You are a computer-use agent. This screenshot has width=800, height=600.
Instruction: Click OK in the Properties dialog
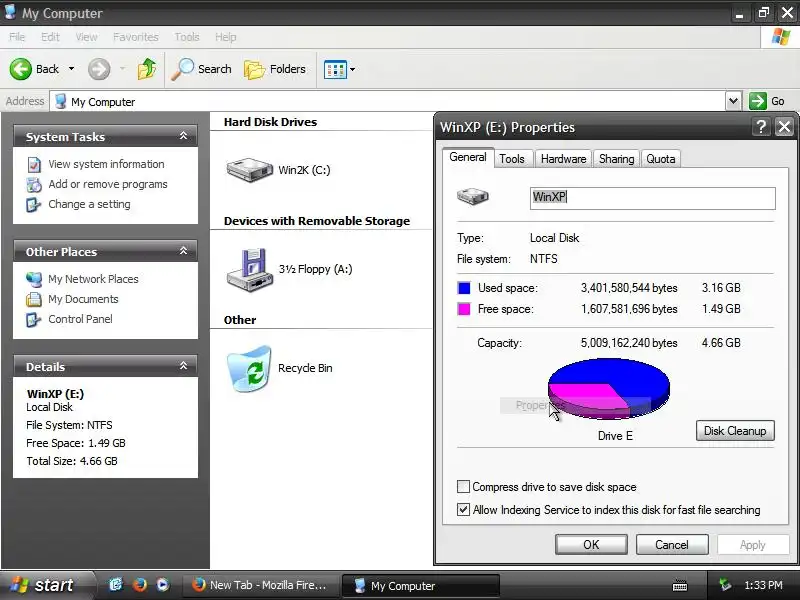591,544
